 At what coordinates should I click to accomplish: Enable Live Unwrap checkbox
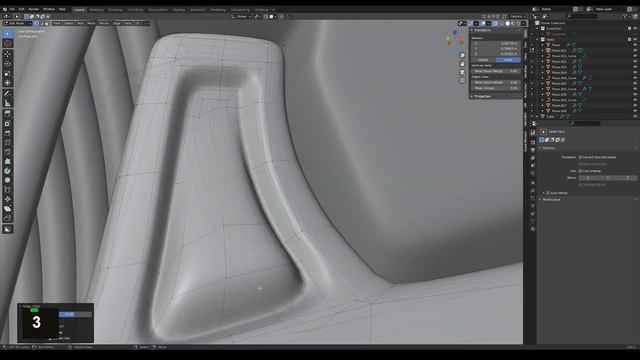[x=580, y=171]
